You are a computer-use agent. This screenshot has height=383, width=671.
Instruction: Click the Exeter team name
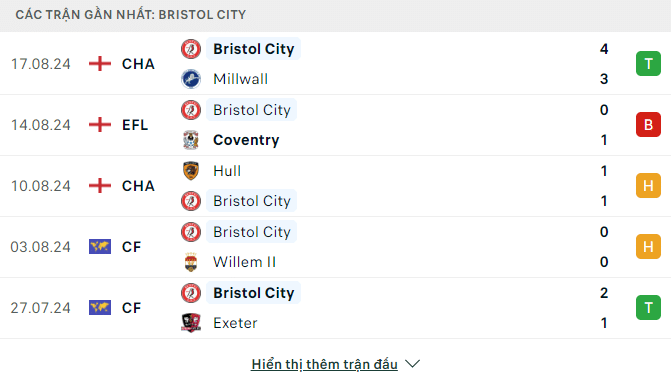(x=235, y=323)
